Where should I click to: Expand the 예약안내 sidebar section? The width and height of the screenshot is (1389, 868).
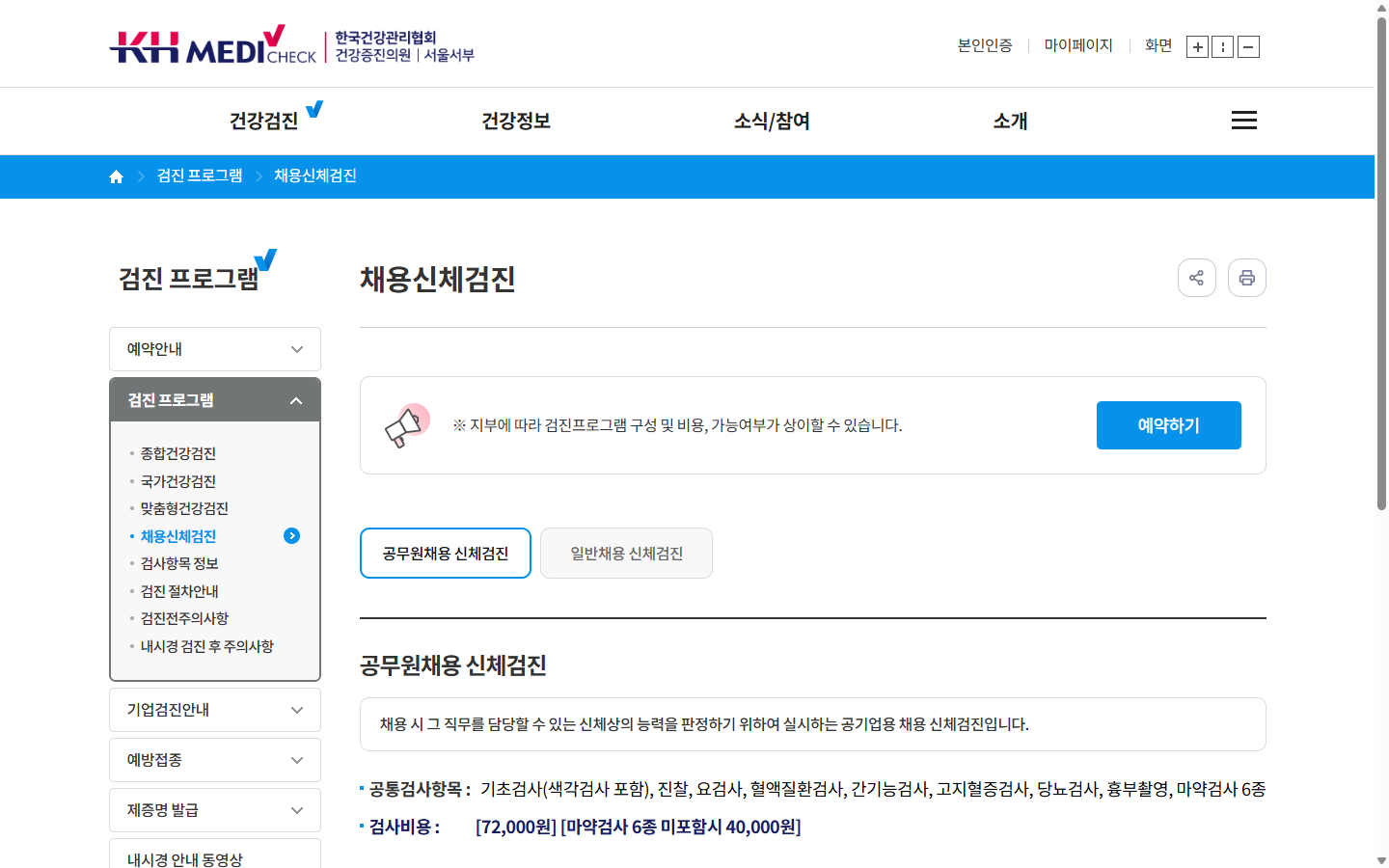[x=215, y=349]
